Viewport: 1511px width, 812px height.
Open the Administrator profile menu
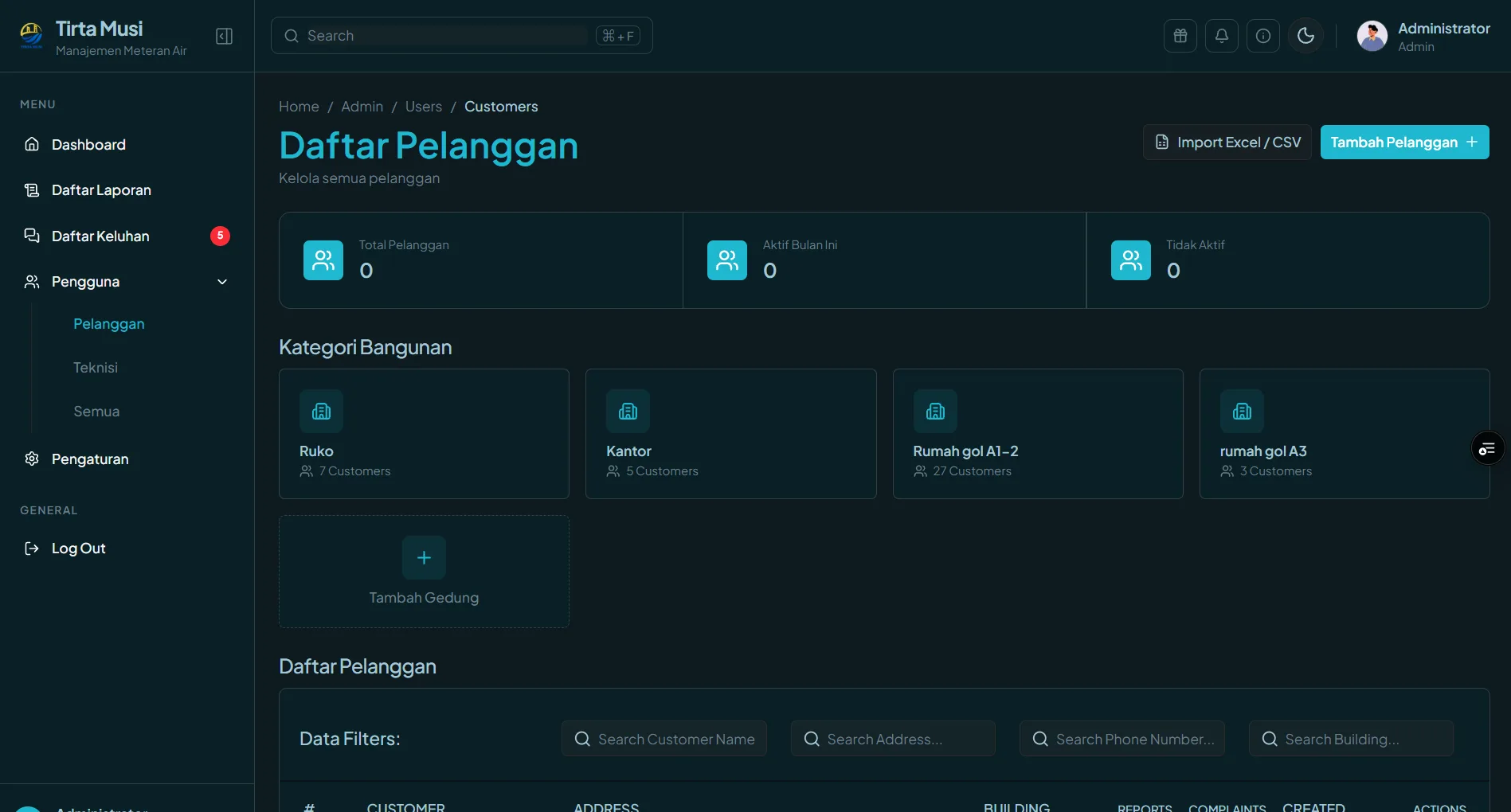[x=1423, y=36]
